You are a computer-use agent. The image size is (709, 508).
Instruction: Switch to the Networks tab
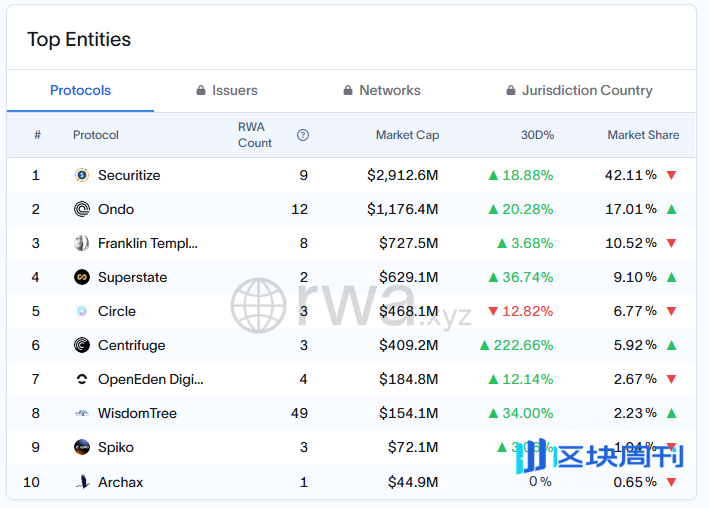point(382,90)
